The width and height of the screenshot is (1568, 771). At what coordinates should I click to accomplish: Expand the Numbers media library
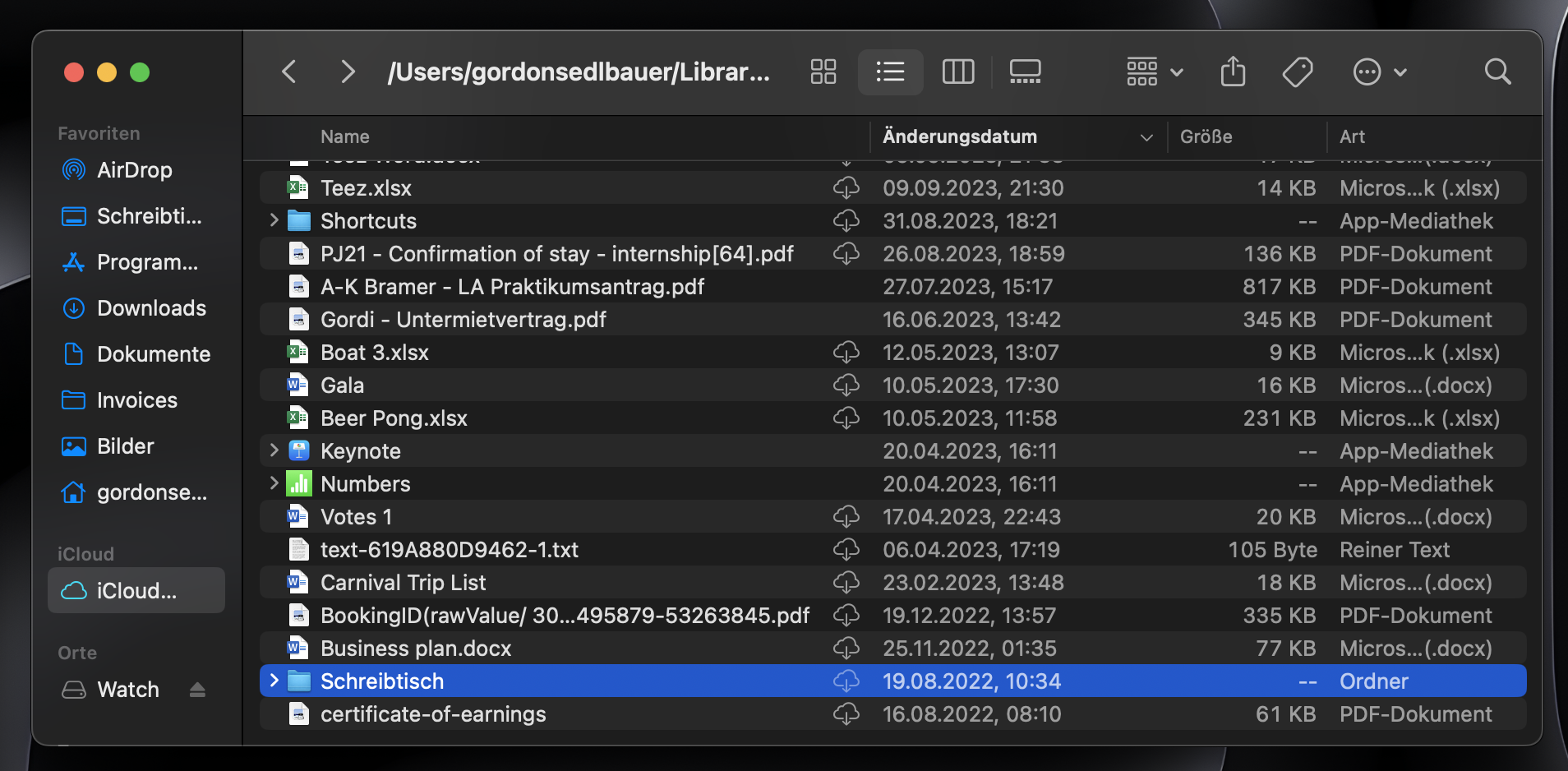tap(272, 483)
